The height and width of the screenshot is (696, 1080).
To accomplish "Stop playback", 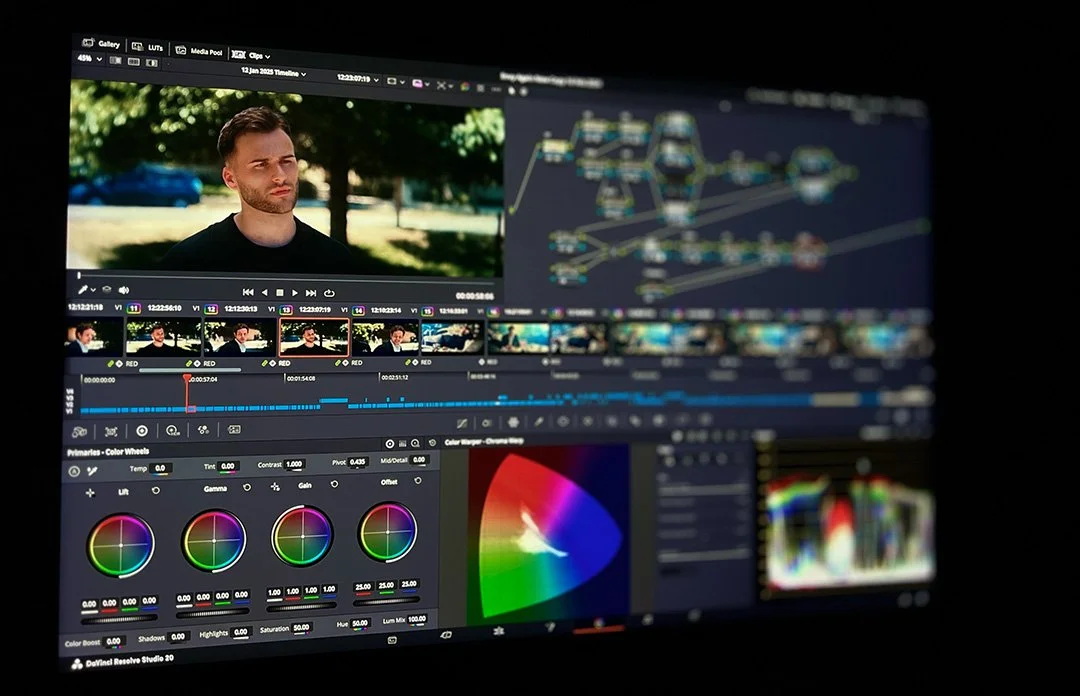I will [x=280, y=293].
